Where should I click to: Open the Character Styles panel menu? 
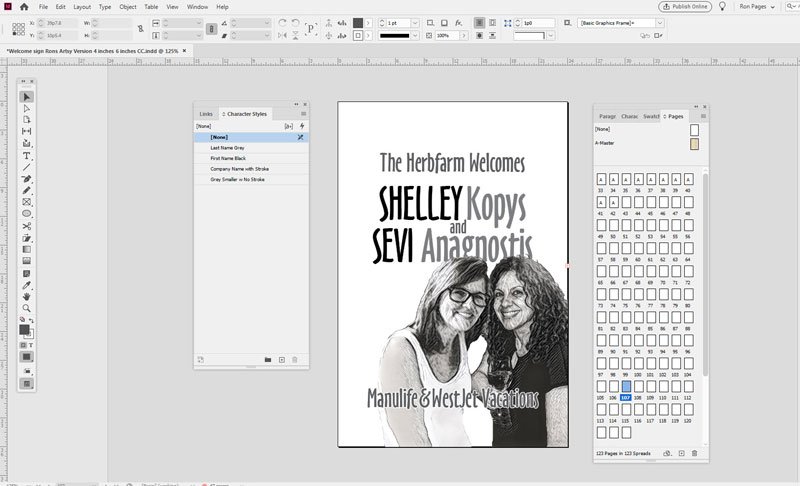coord(304,114)
